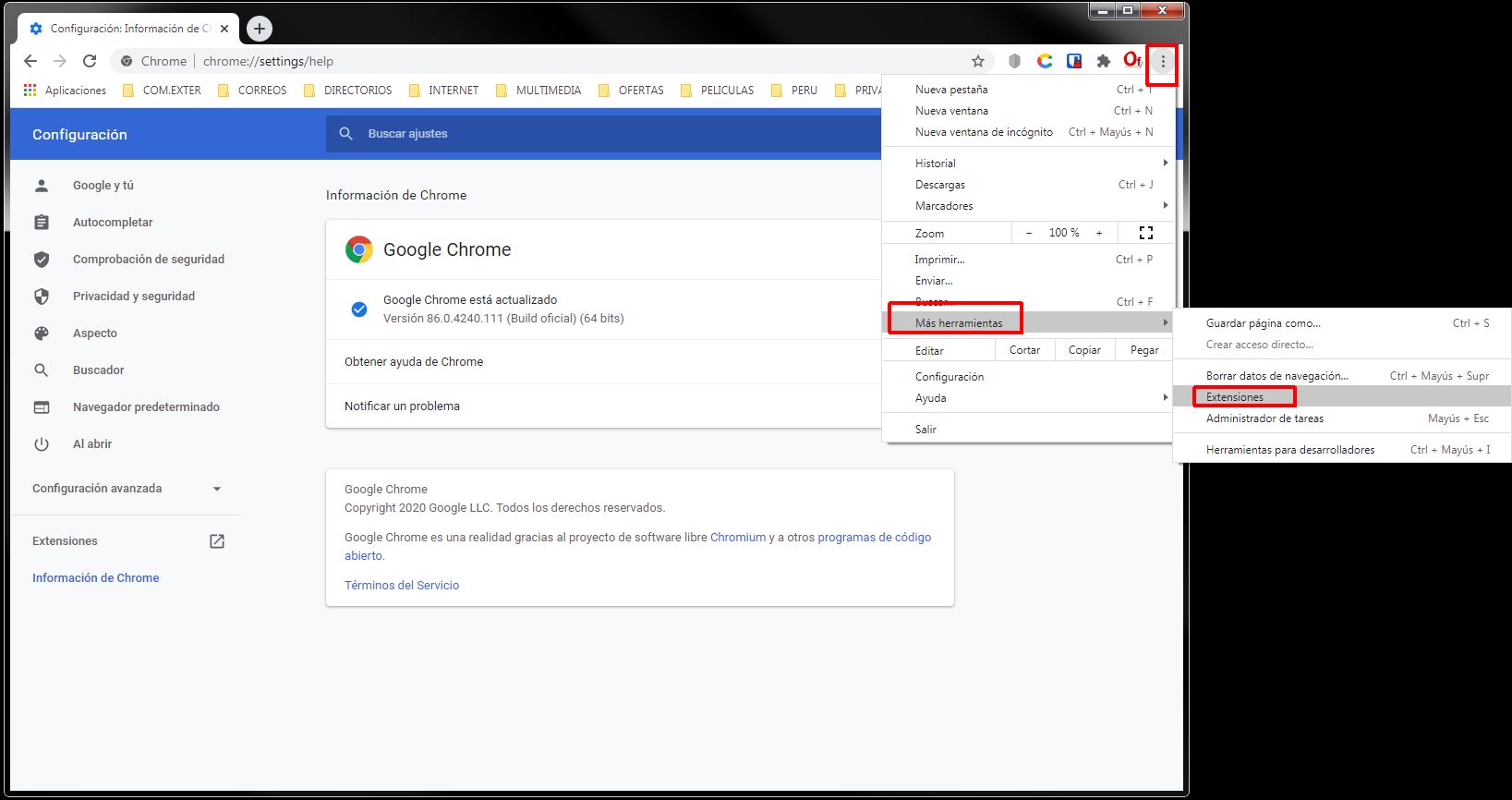Select Nueva ventana de incógnito
Screen dimensions: 1512x800
point(1027,132)
